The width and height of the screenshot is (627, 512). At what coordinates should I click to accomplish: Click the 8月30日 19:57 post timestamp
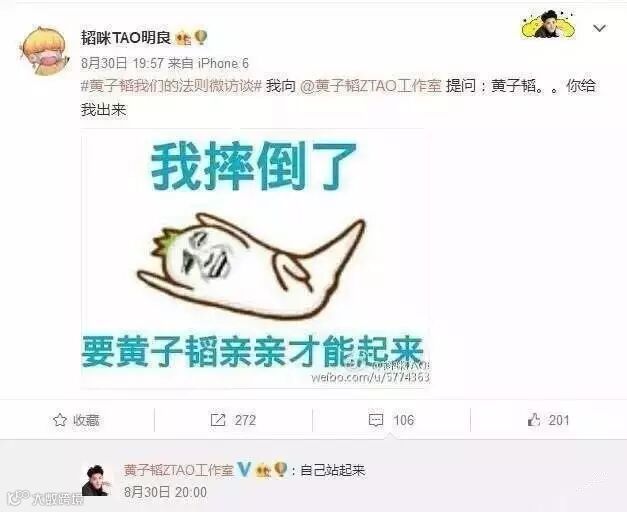(x=123, y=63)
